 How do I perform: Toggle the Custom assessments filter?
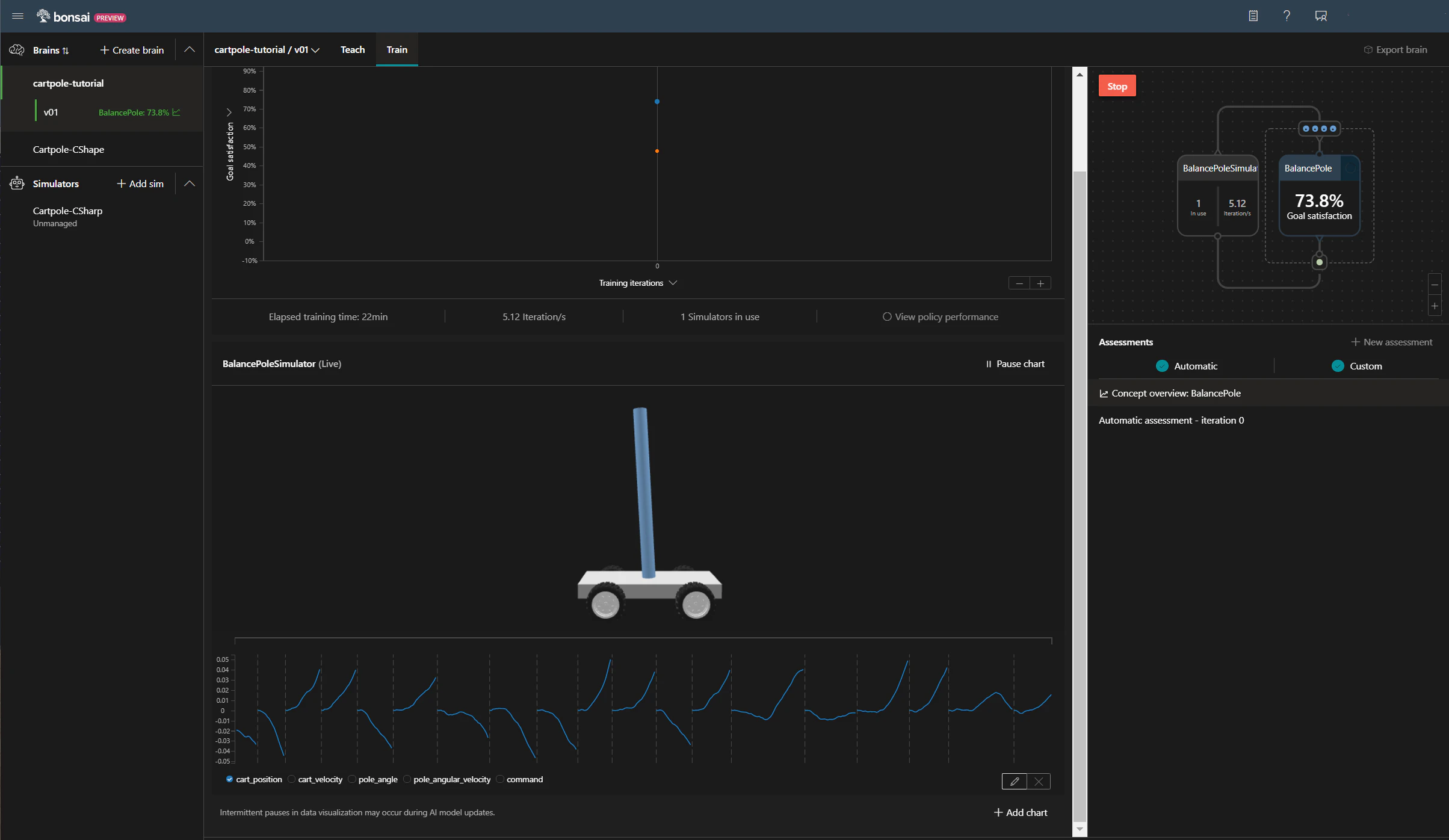point(1338,366)
